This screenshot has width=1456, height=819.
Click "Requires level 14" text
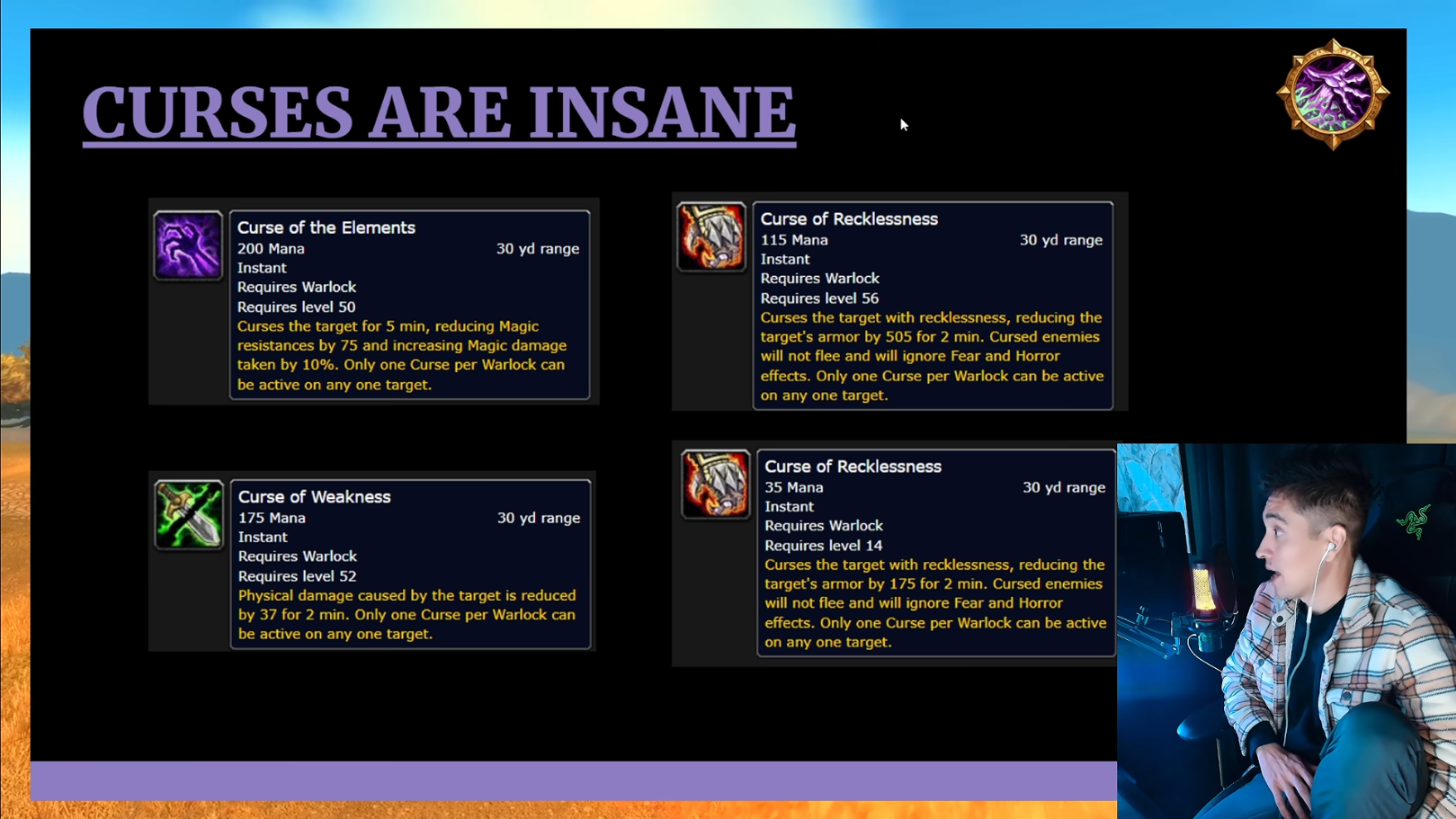click(x=824, y=545)
